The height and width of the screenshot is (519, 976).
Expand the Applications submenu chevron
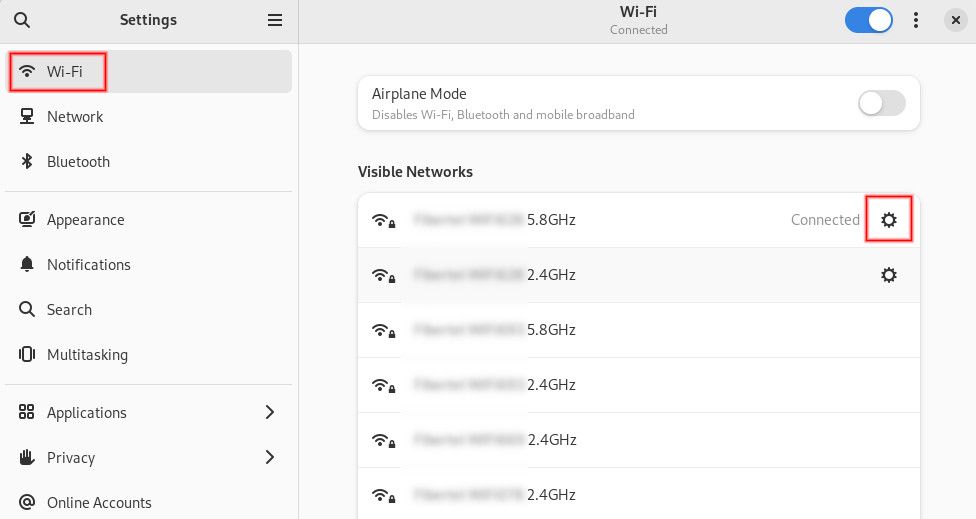point(270,413)
